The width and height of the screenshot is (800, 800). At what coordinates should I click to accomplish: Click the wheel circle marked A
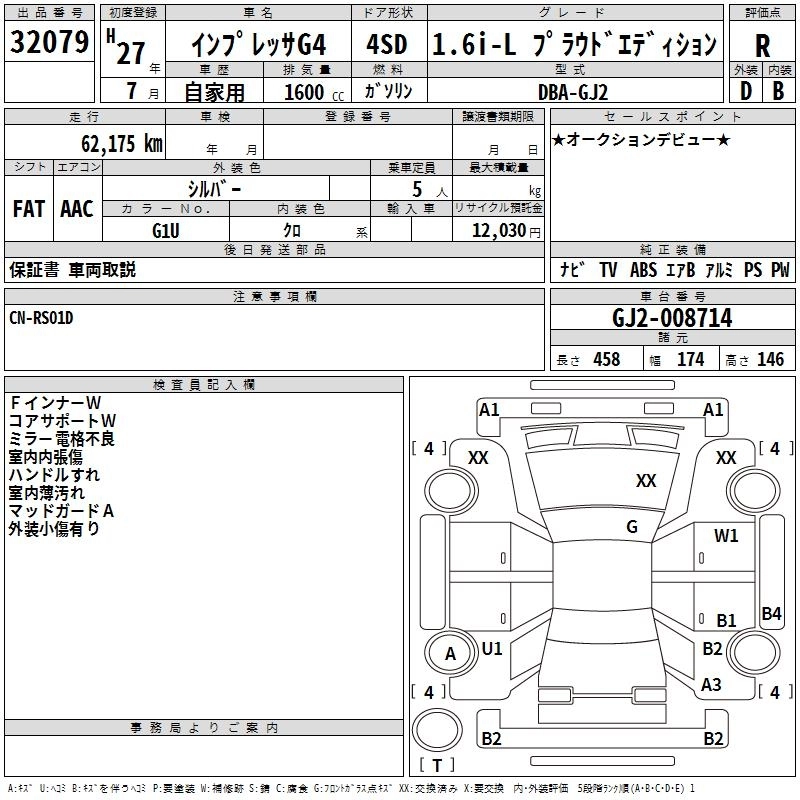click(450, 654)
